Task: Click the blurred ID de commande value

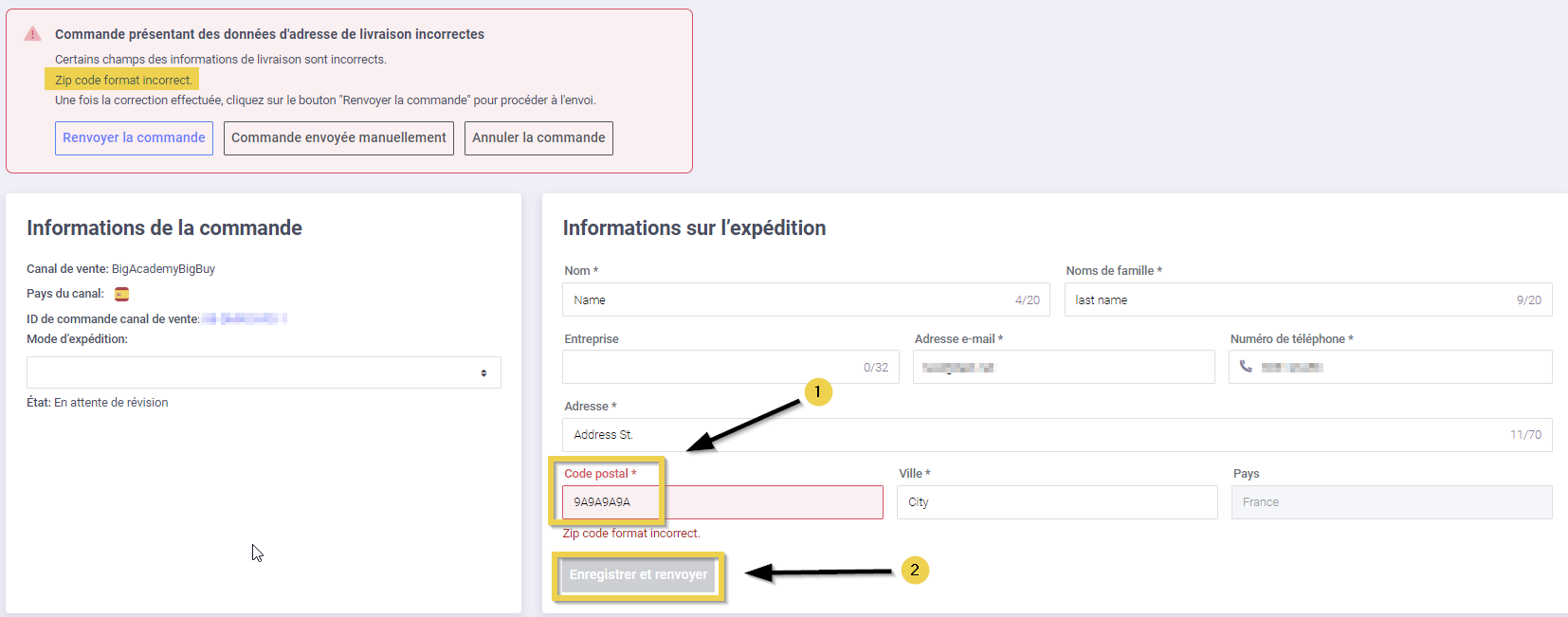Action: [245, 319]
